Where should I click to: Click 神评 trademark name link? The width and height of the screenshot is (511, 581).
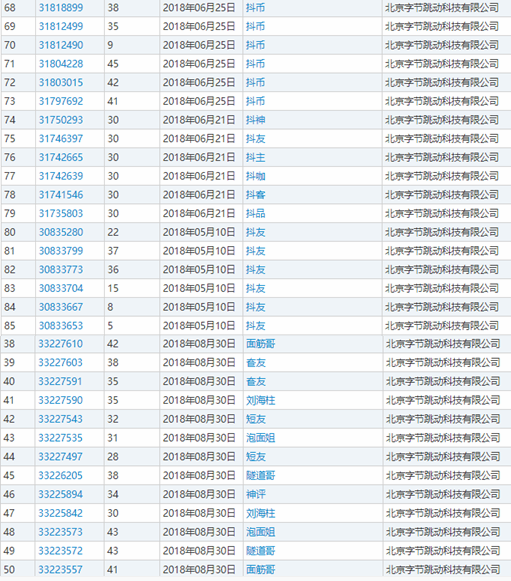click(256, 494)
